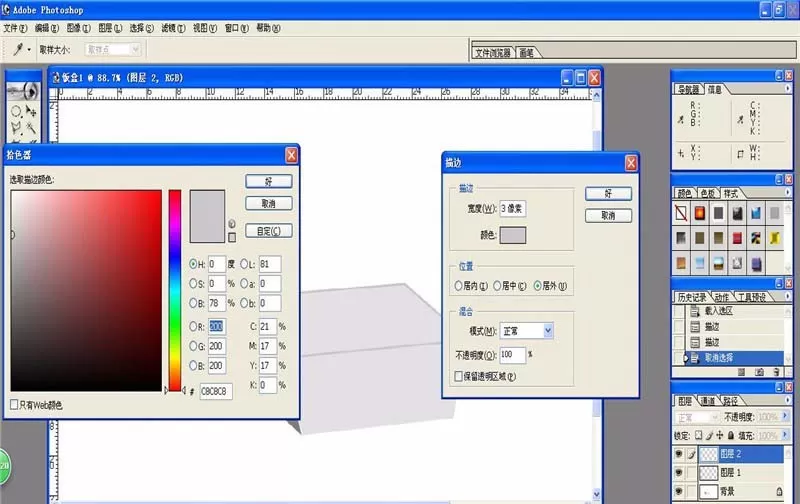
Task: Click the History panel trash icon
Action: pos(776,372)
